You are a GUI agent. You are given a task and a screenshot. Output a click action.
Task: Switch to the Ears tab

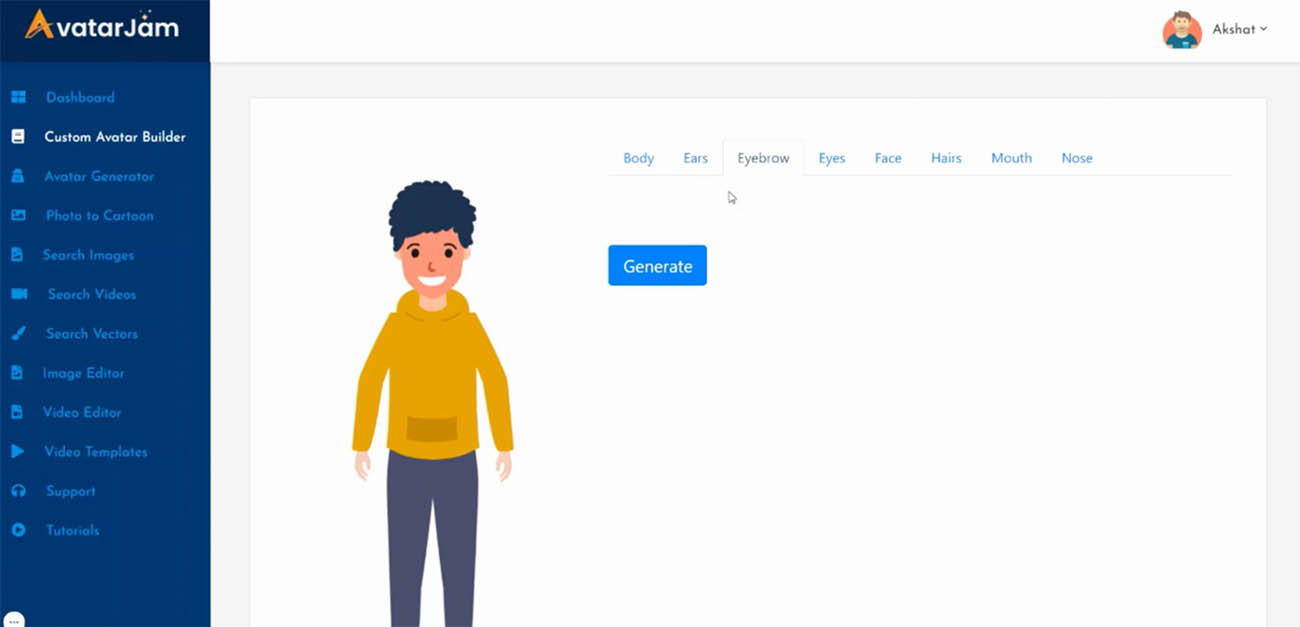click(695, 158)
